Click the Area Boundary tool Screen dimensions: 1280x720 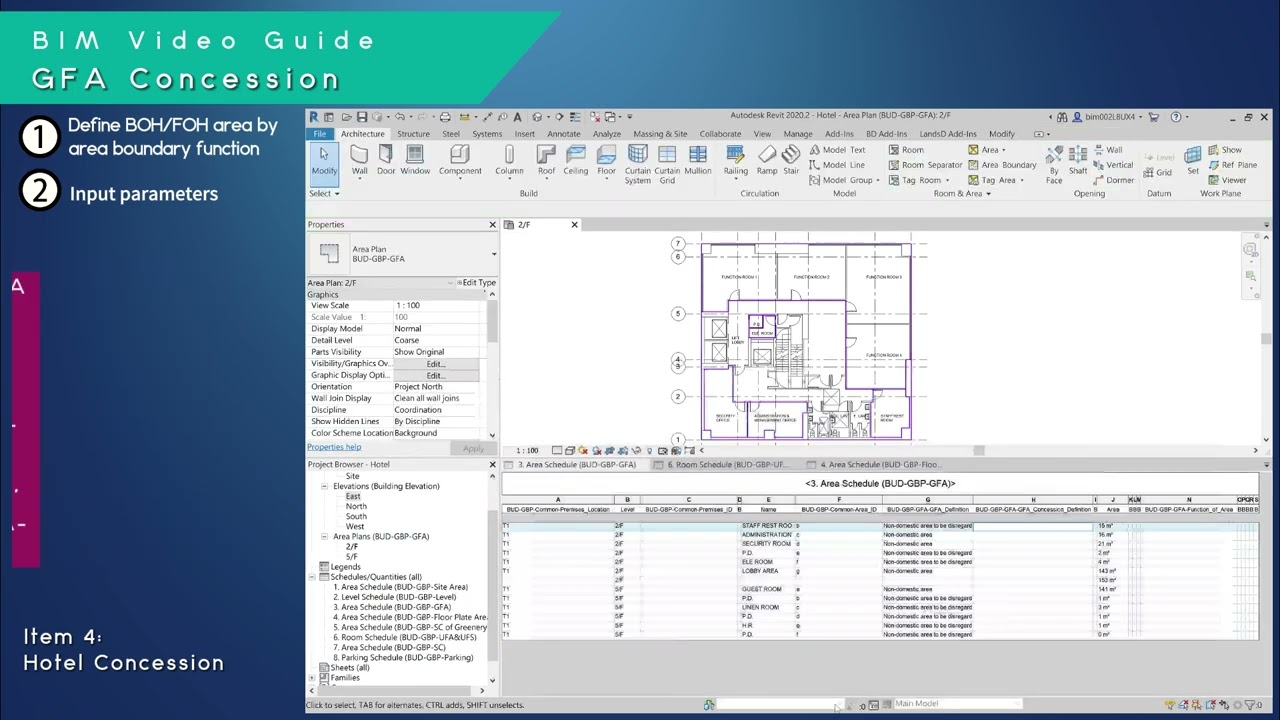pos(1002,165)
